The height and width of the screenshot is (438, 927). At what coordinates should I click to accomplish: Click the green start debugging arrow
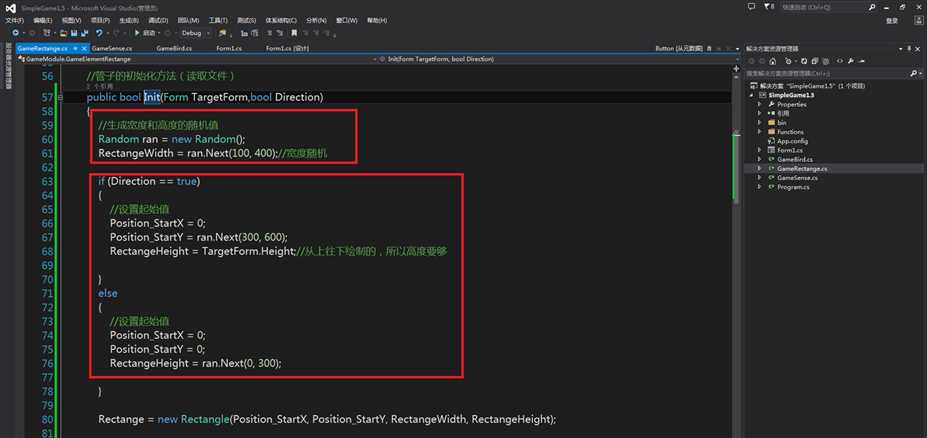(137, 33)
